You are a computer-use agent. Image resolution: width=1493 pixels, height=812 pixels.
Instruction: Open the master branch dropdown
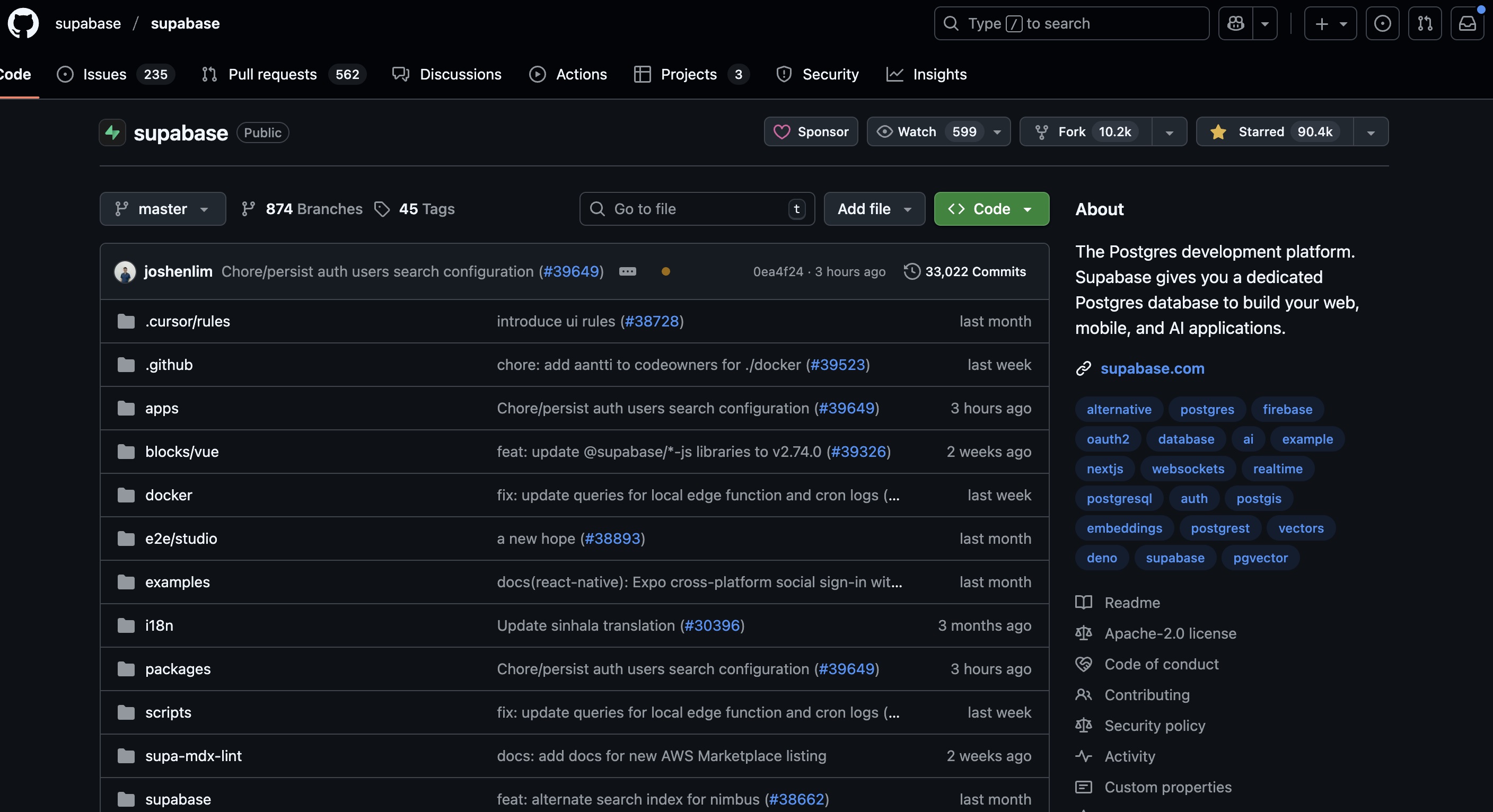click(x=162, y=209)
